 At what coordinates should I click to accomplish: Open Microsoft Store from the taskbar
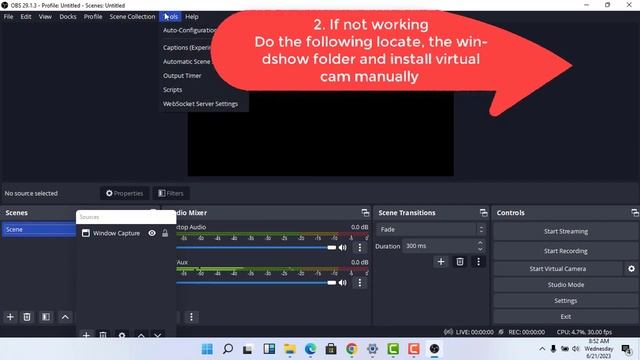[331, 349]
